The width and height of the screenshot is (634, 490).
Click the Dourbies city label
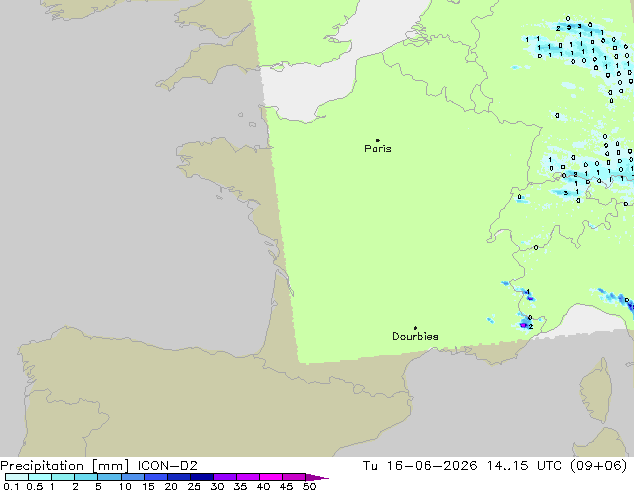pos(415,336)
